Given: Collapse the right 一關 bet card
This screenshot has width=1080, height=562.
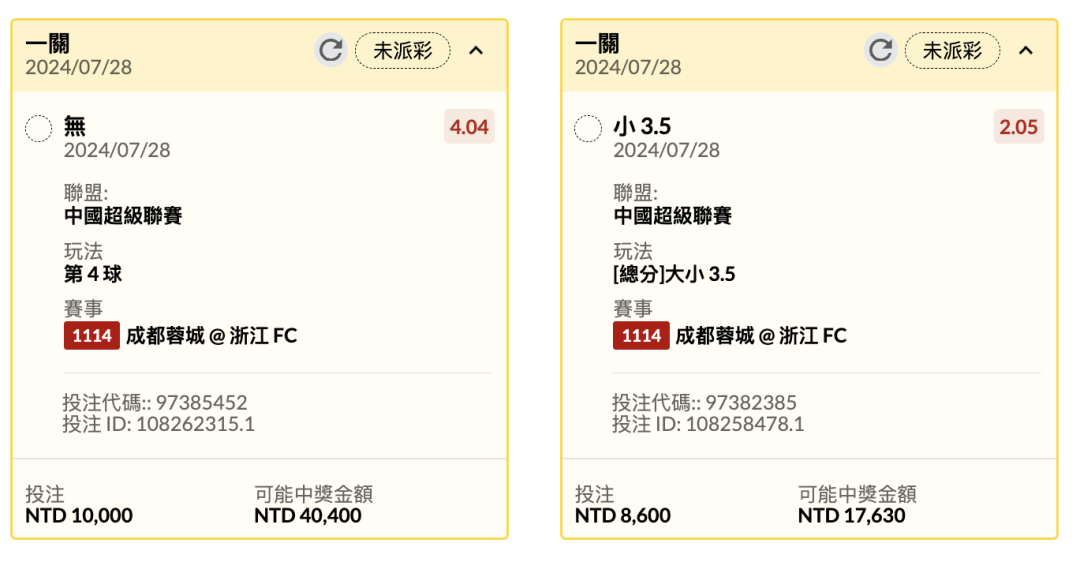Looking at the screenshot, I should click(x=1026, y=50).
